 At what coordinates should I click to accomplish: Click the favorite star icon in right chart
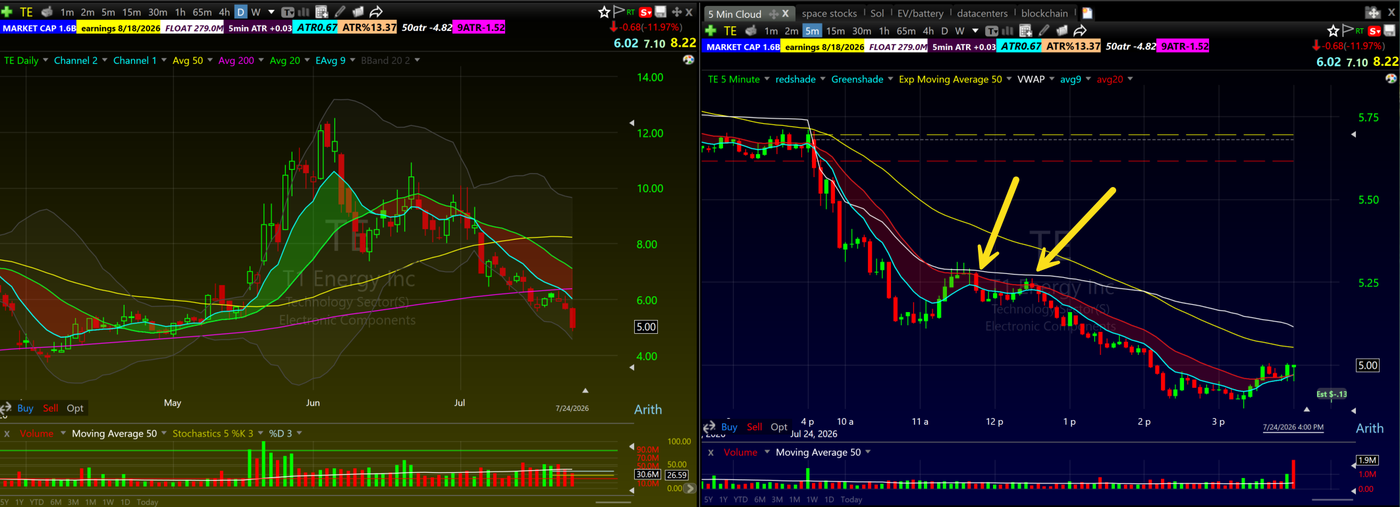pyautogui.click(x=1333, y=31)
